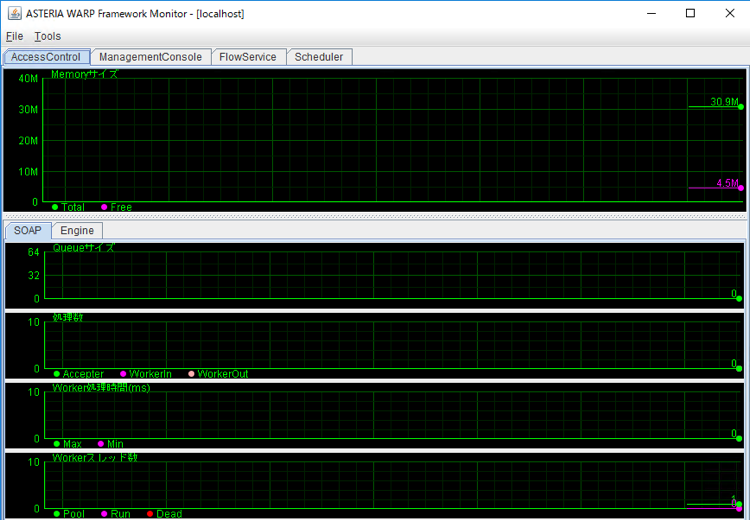The image size is (750, 520).
Task: Open the File menu
Action: pyautogui.click(x=14, y=36)
